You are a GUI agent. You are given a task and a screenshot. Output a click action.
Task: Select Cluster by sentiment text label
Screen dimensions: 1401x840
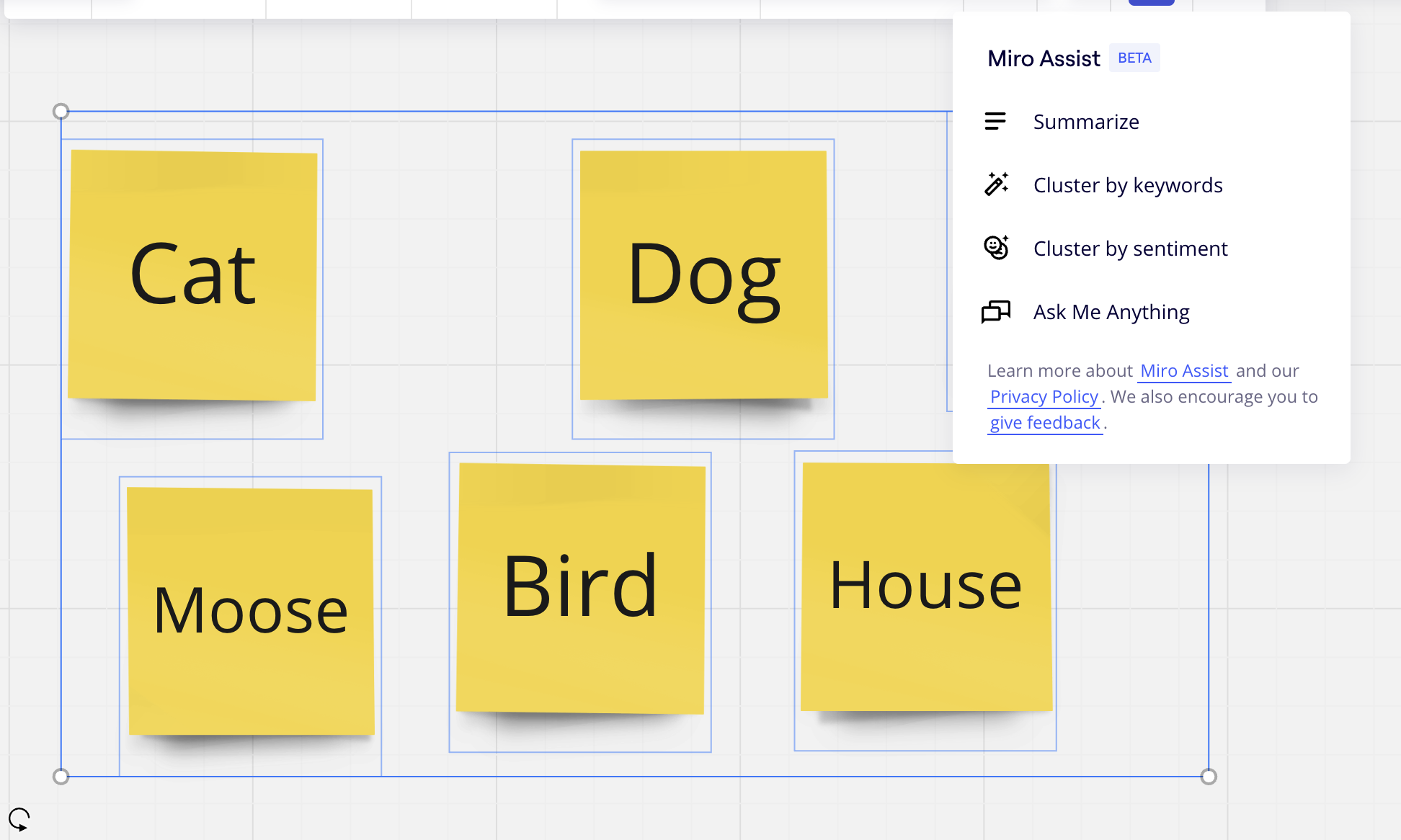(x=1130, y=249)
